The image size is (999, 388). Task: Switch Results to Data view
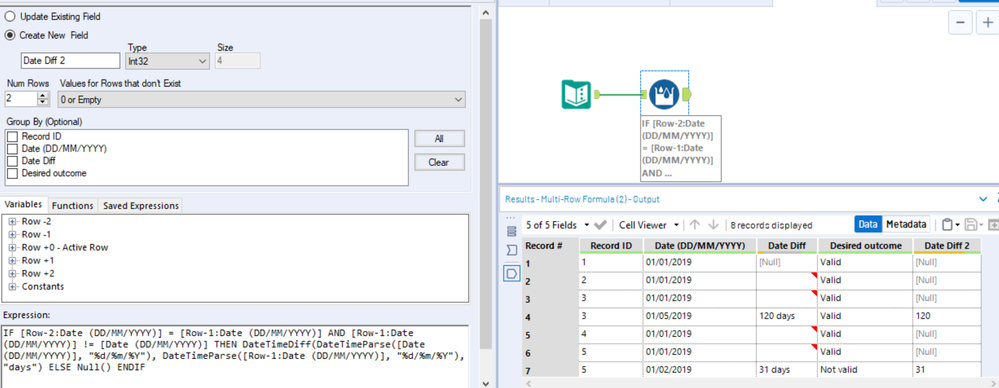[x=868, y=224]
